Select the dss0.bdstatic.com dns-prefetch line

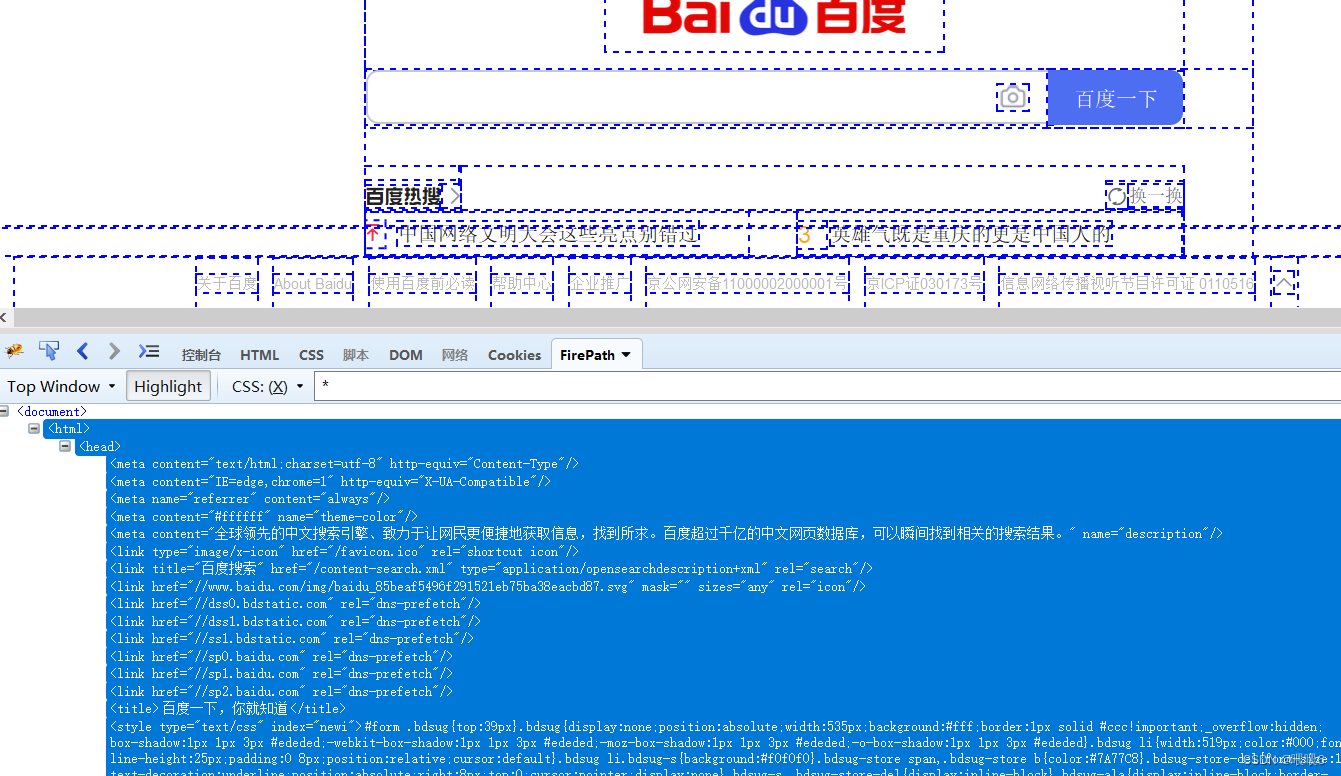point(295,603)
